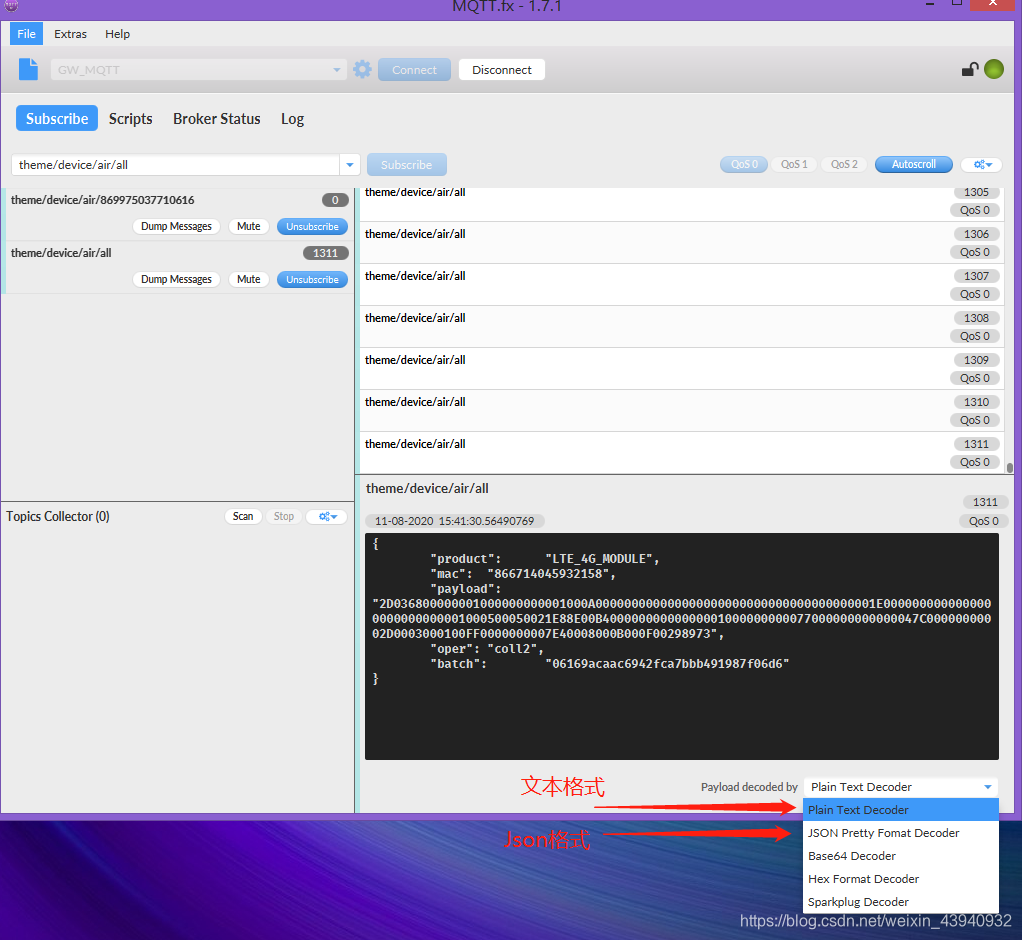Open the Extras menu
This screenshot has height=940, width=1022.
70,34
